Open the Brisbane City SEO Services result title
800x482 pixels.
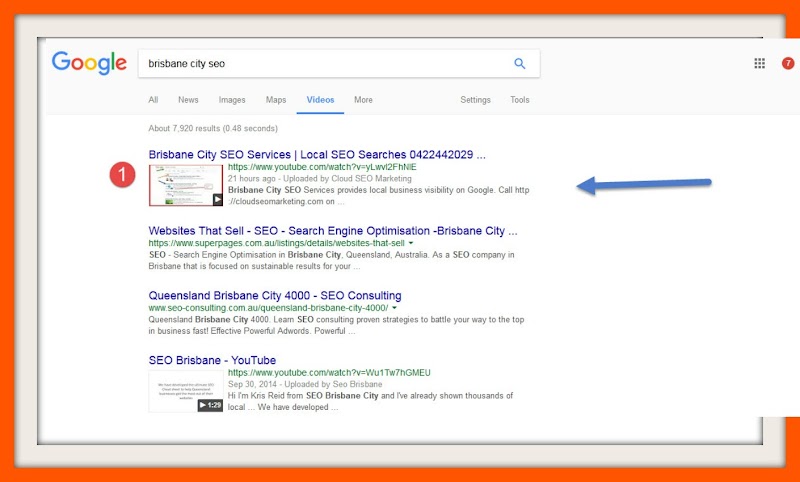click(317, 155)
